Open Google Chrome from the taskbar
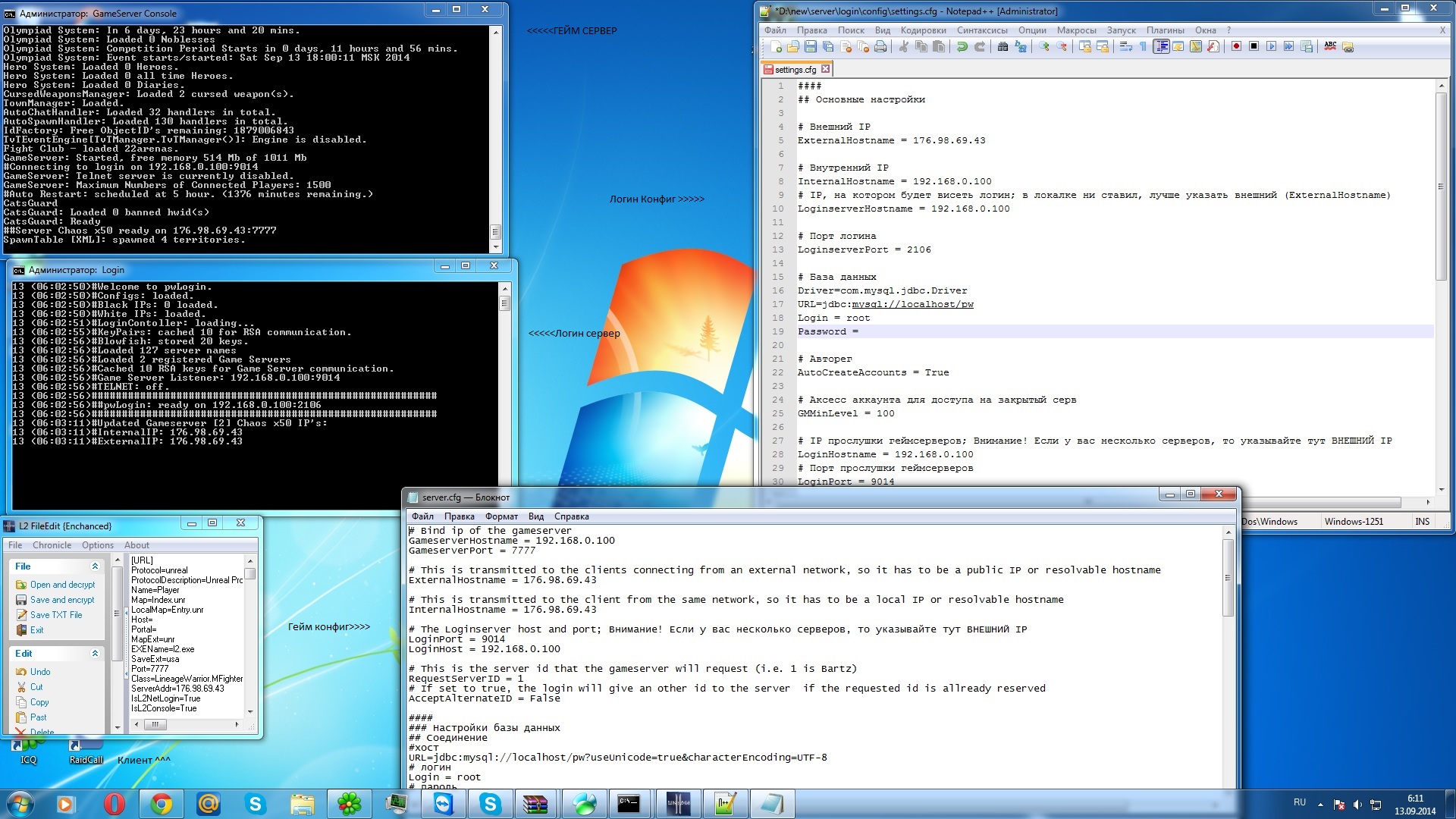 click(x=161, y=804)
